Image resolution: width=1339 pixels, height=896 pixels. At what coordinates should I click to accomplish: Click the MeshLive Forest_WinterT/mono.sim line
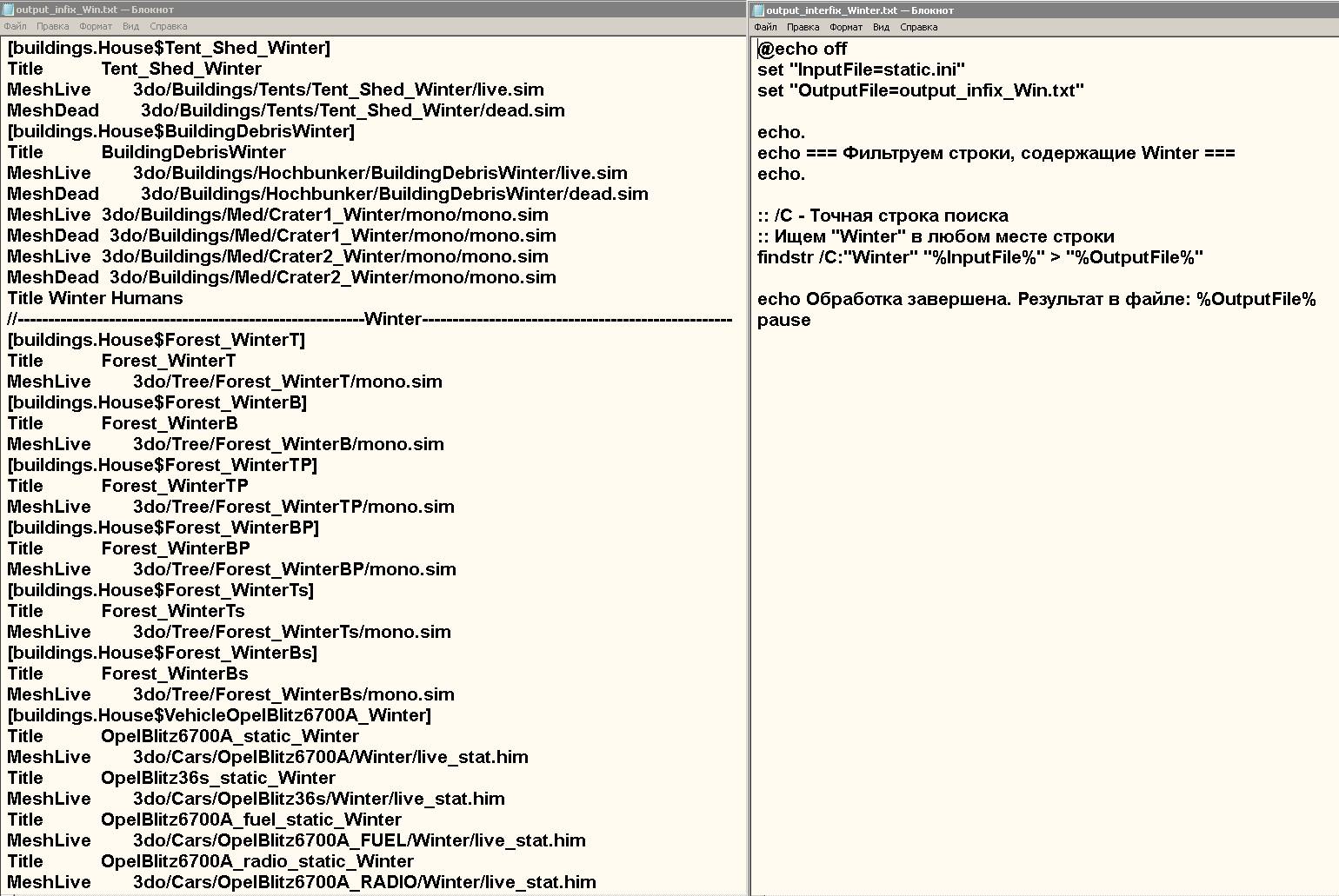[x=224, y=382]
